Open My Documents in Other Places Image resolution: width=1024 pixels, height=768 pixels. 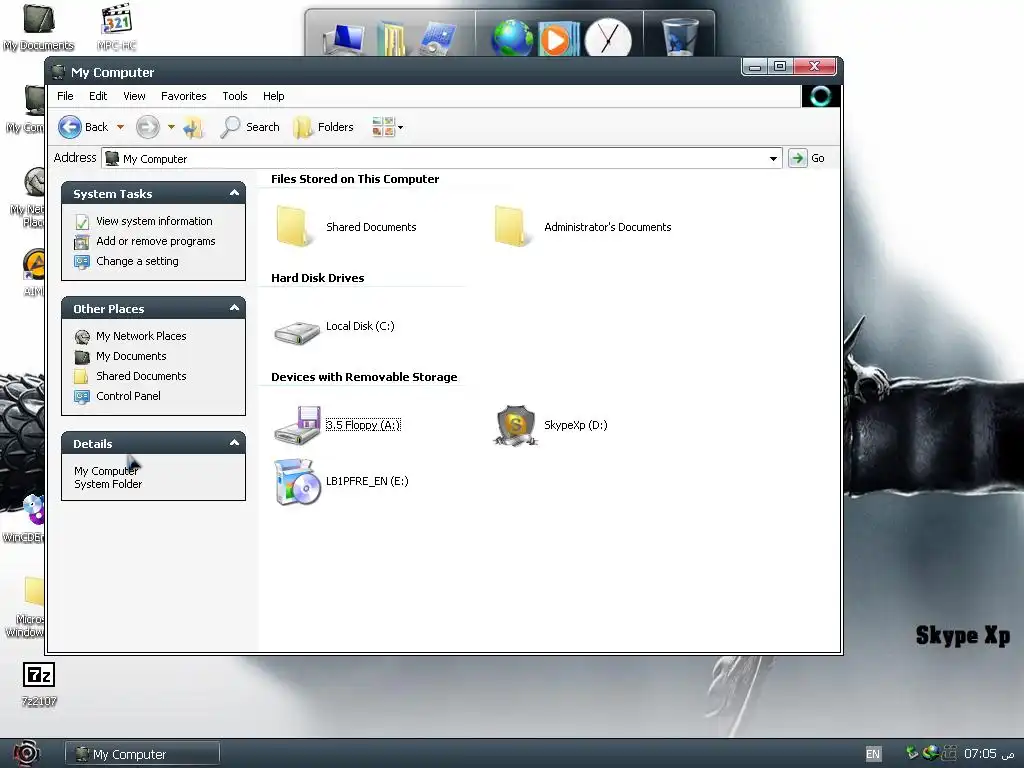point(131,356)
